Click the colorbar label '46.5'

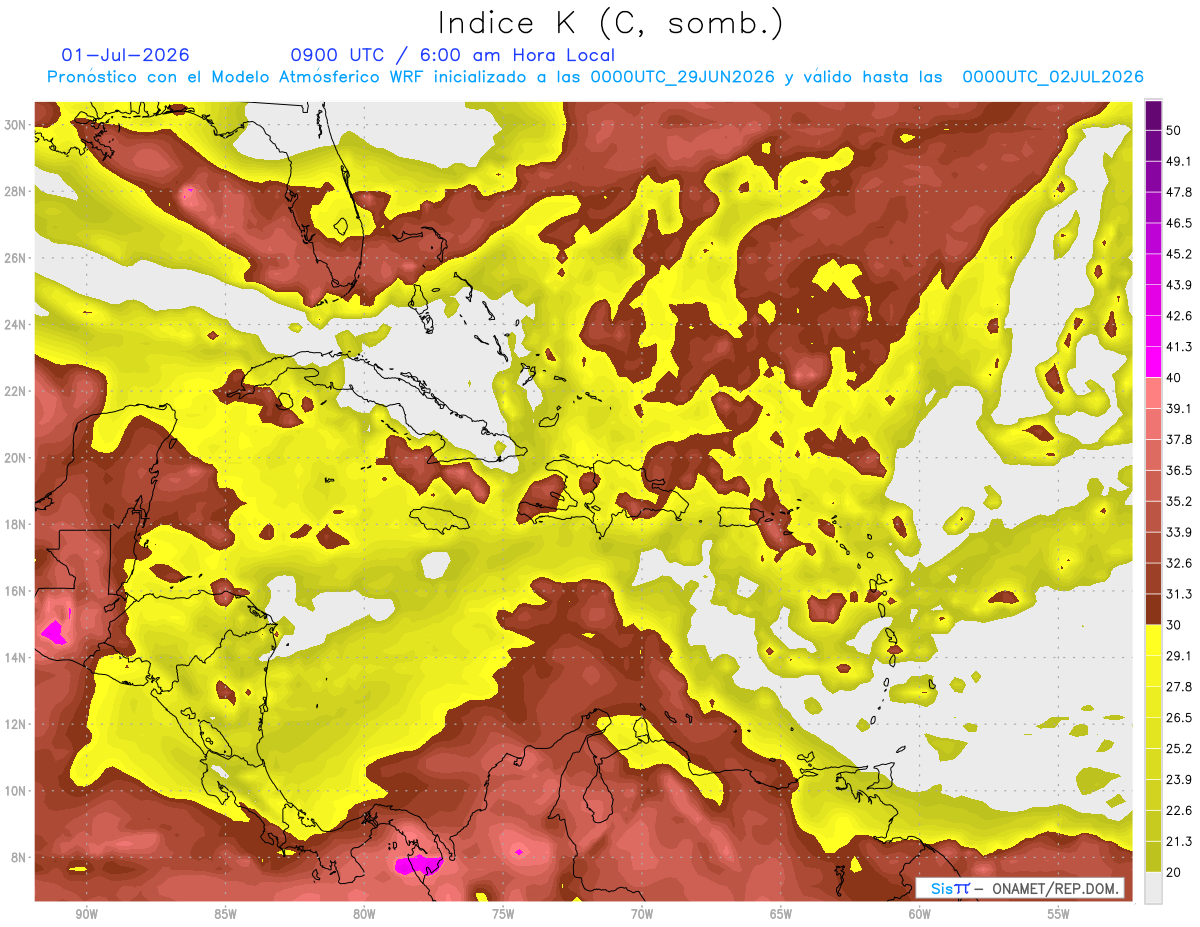(x=1178, y=223)
